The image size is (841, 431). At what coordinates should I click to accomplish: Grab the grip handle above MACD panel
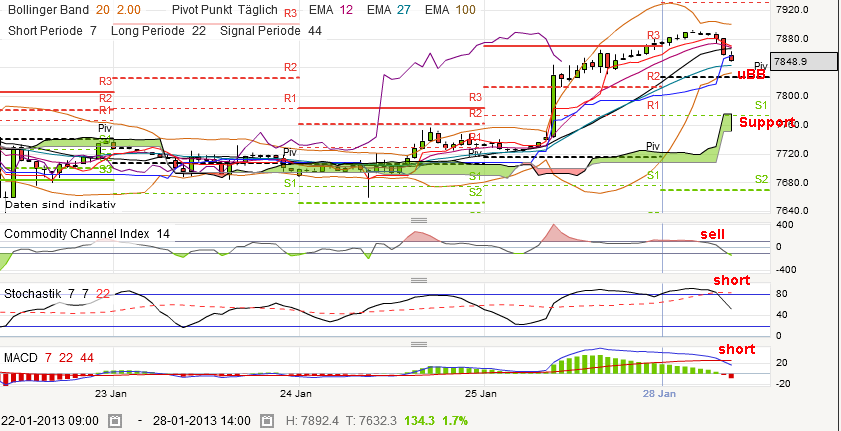pyautogui.click(x=418, y=344)
